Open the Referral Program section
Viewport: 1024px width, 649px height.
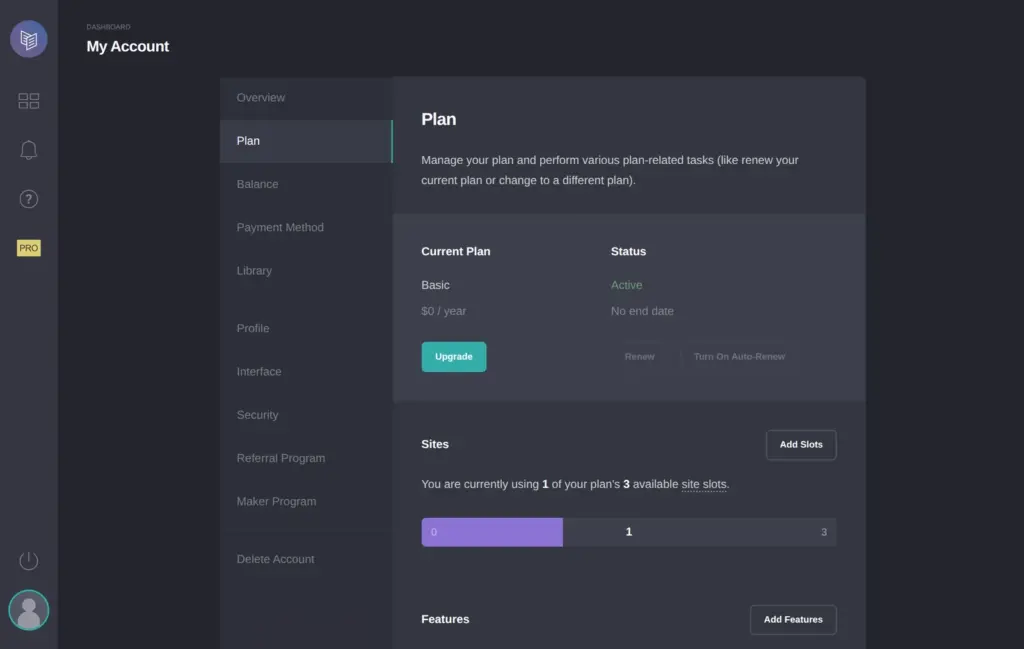(306, 458)
